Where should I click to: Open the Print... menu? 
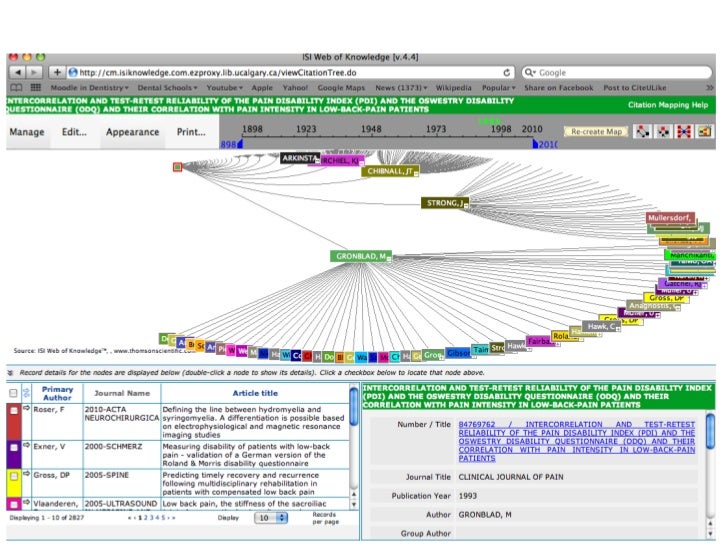[x=191, y=132]
